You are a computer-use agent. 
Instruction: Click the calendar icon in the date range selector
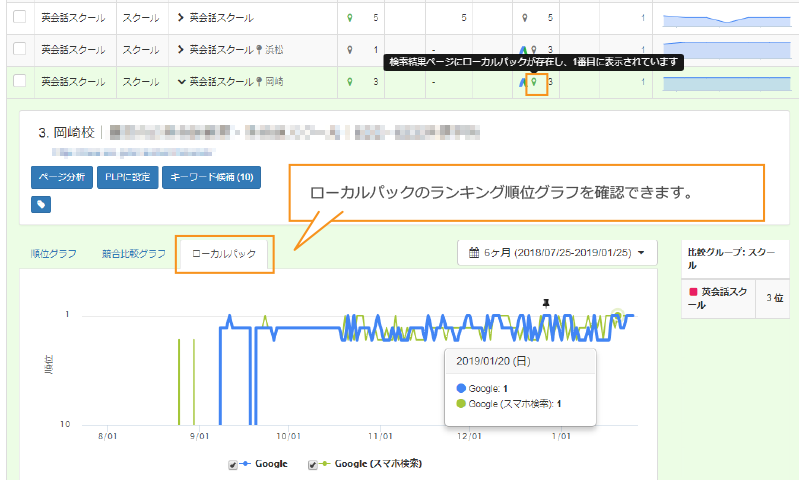[474, 252]
